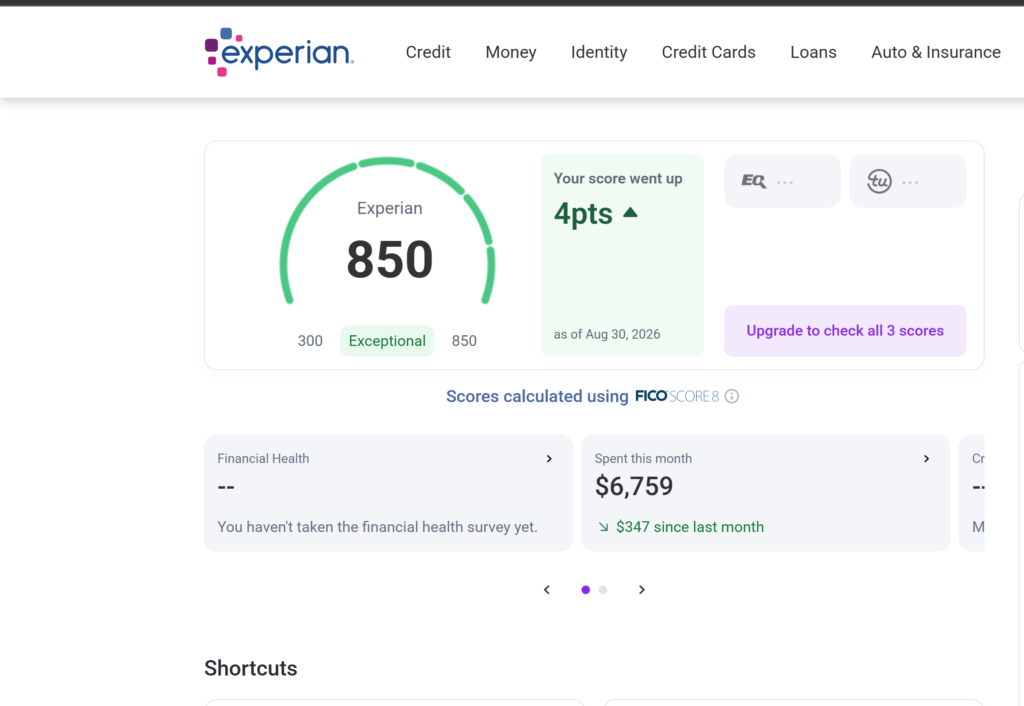The height and width of the screenshot is (706, 1024).
Task: Open the Credit Cards menu
Action: point(709,52)
